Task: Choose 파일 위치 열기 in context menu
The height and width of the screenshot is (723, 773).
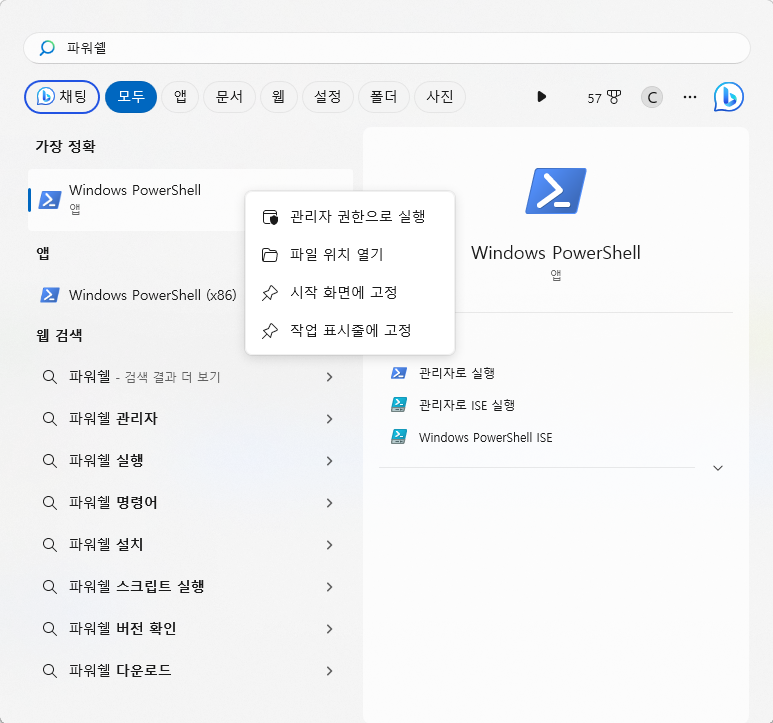Action: click(x=350, y=254)
